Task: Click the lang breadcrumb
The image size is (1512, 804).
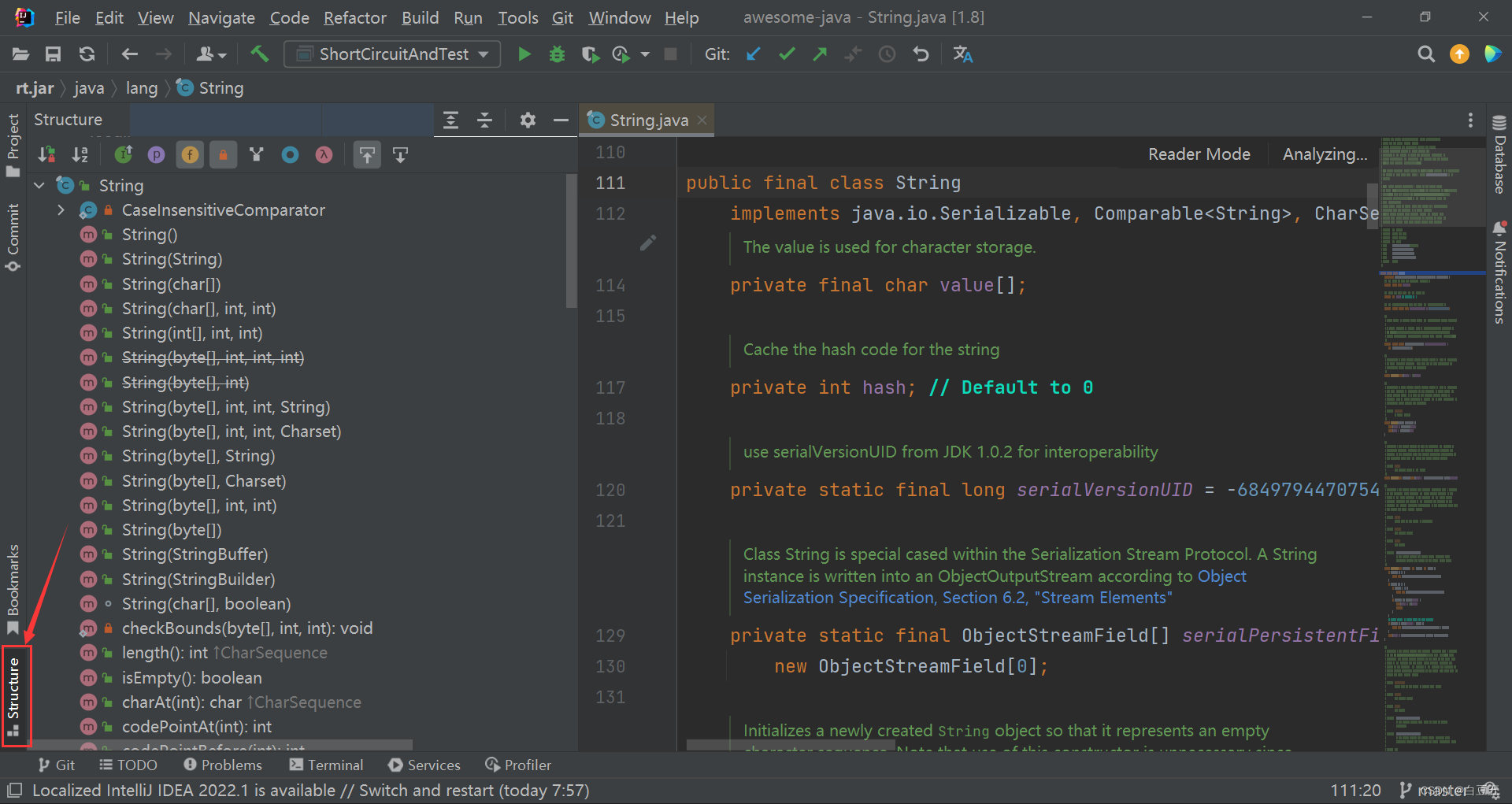Action: [x=142, y=88]
